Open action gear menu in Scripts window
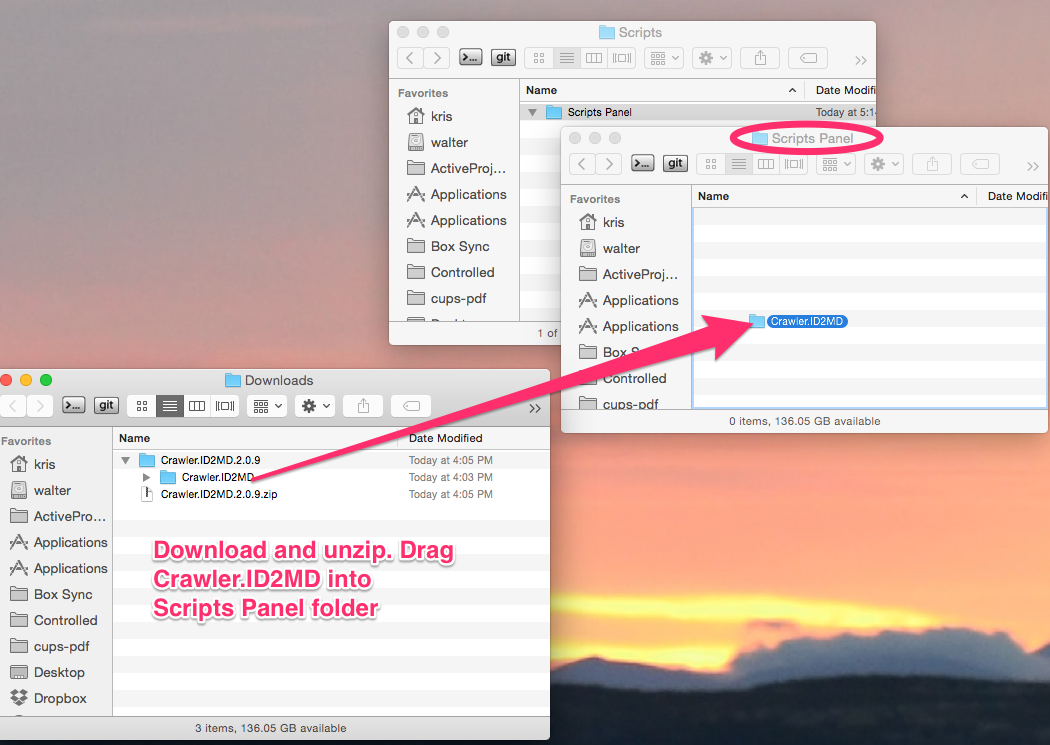The width and height of the screenshot is (1050, 745). click(x=712, y=58)
